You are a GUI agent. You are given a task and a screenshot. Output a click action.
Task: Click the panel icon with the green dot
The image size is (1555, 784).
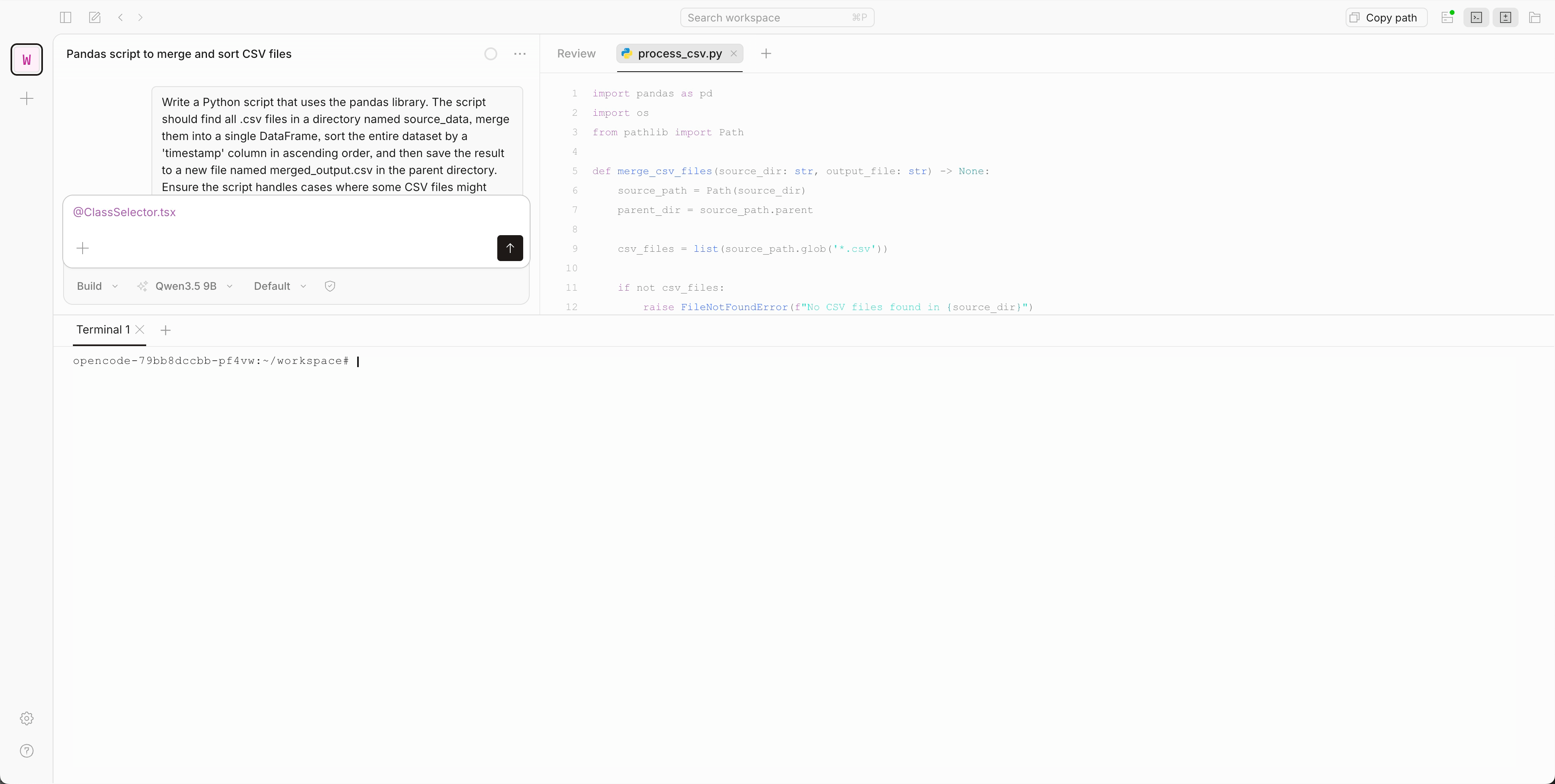click(1447, 17)
